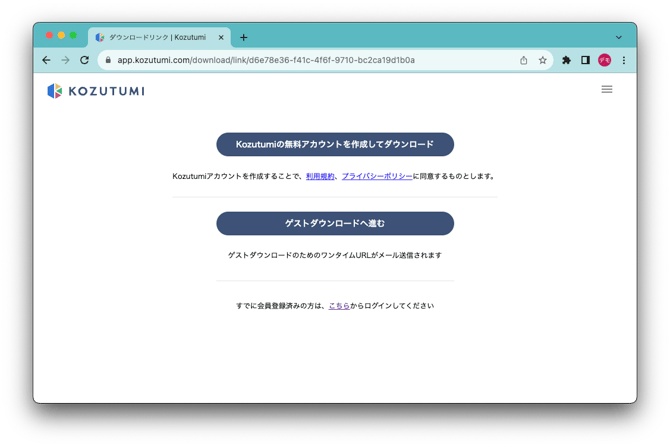The image size is (670, 447).
Task: Open the browser extensions puzzle icon
Action: 566,60
